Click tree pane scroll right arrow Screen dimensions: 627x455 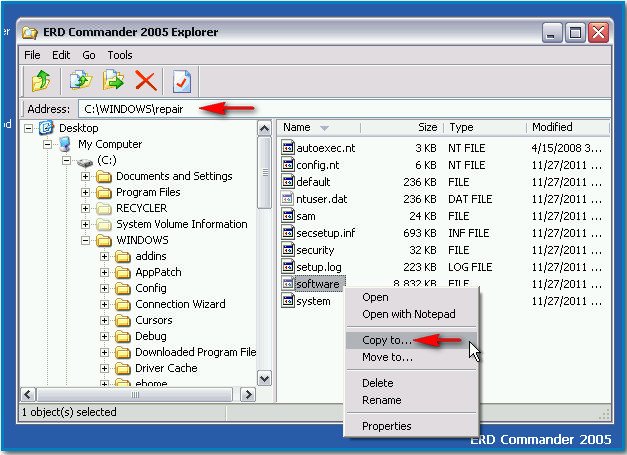248,395
